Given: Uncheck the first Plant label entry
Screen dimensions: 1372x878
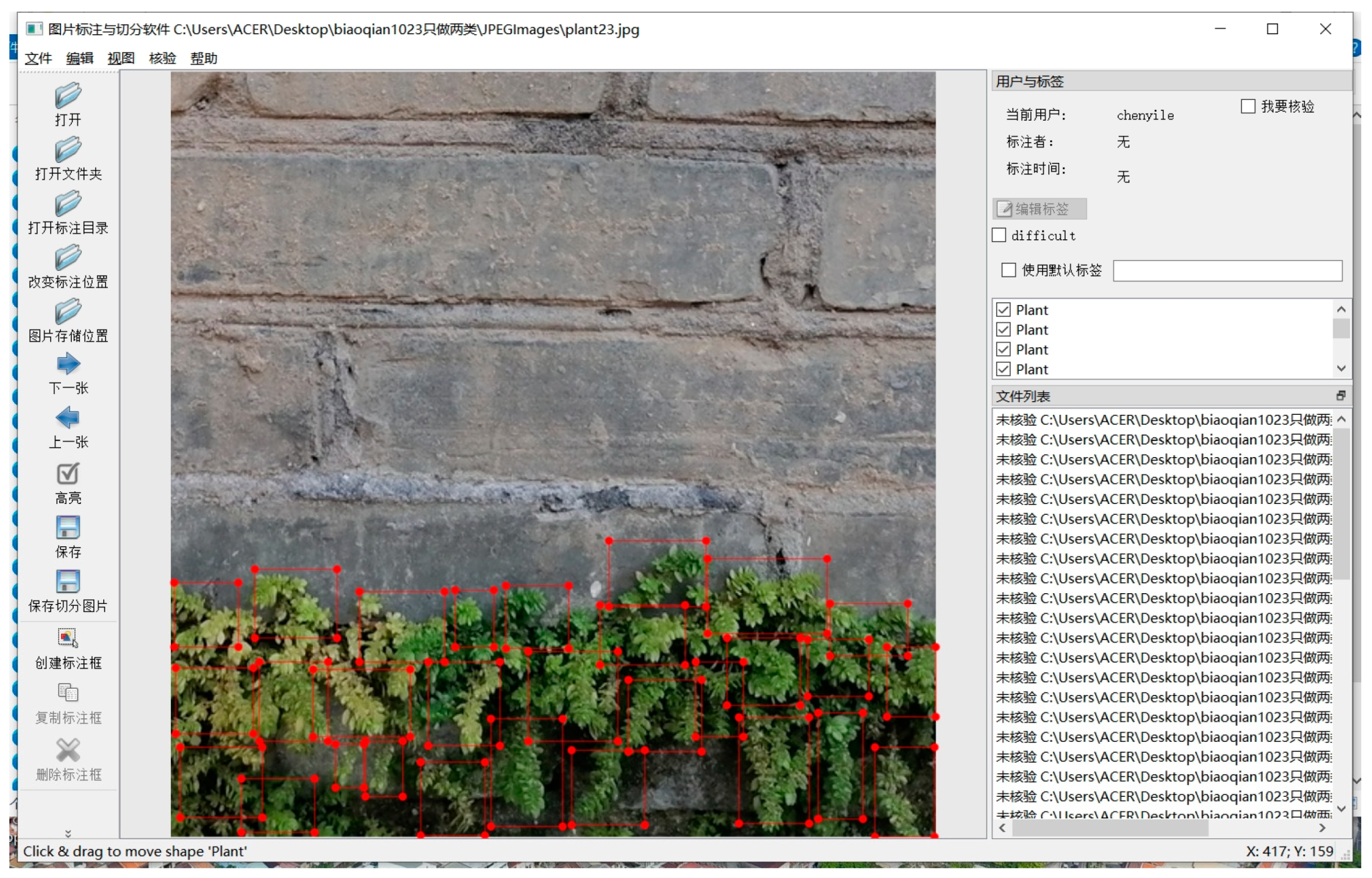Looking at the screenshot, I should tap(1003, 309).
